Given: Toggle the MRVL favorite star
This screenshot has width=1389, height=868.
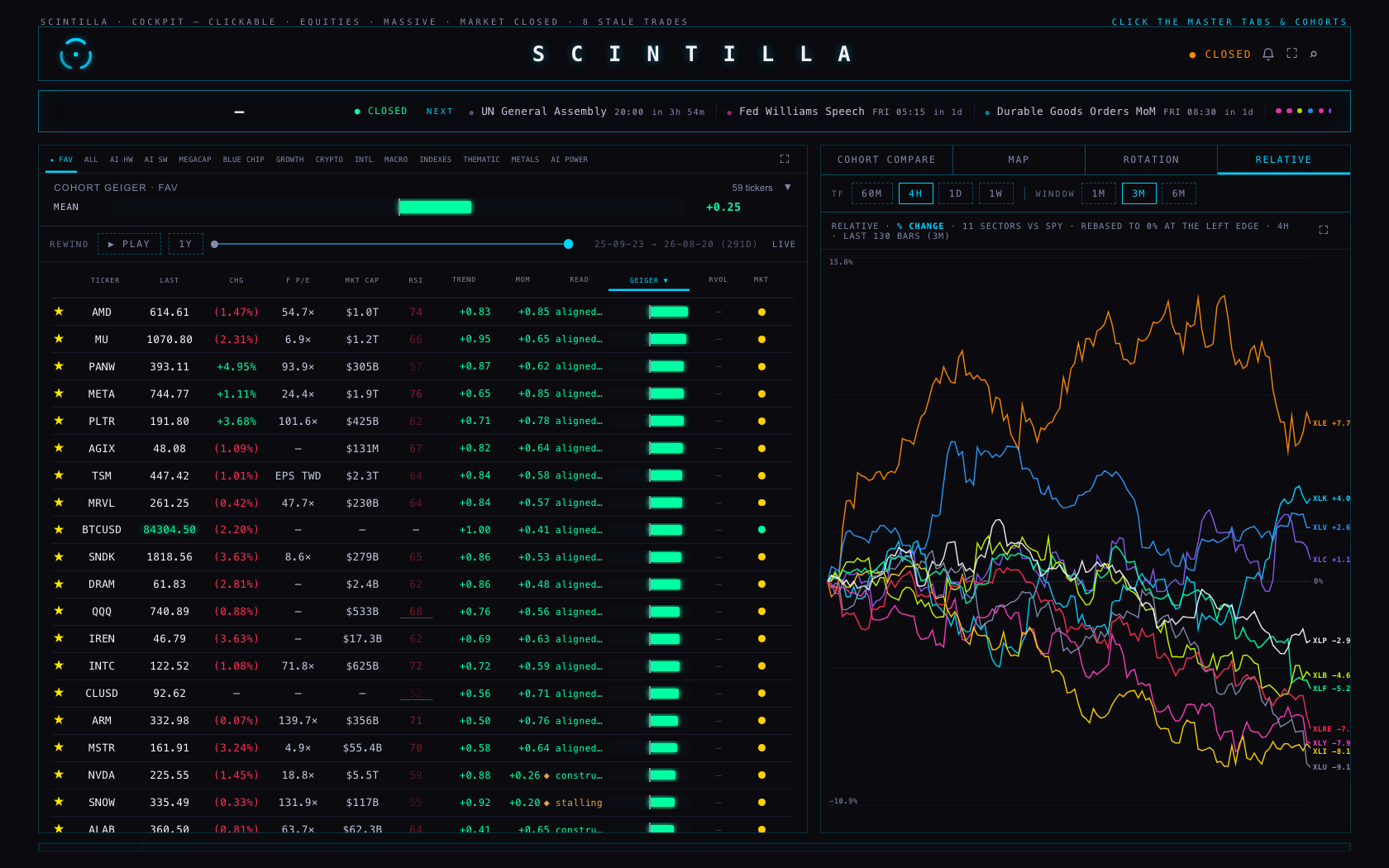Looking at the screenshot, I should (59, 503).
